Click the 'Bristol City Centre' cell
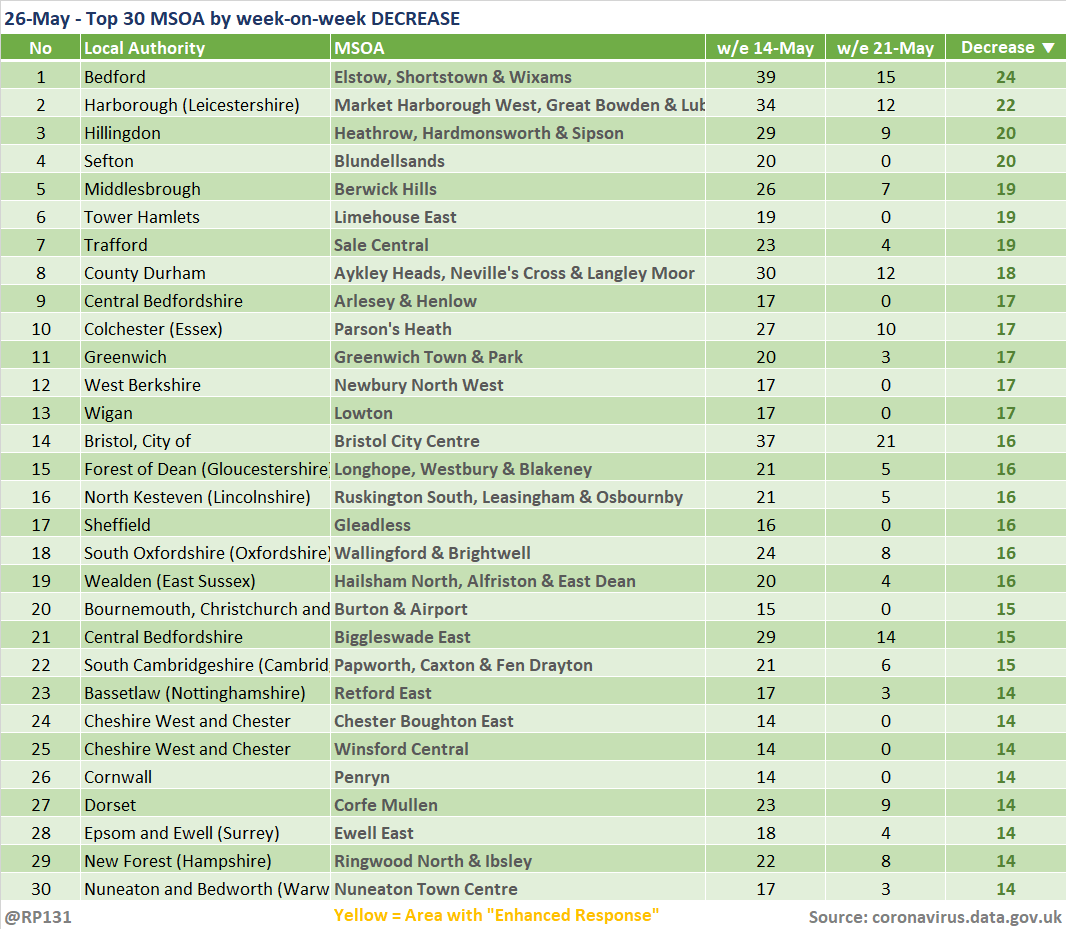The height and width of the screenshot is (929, 1066). [518, 441]
